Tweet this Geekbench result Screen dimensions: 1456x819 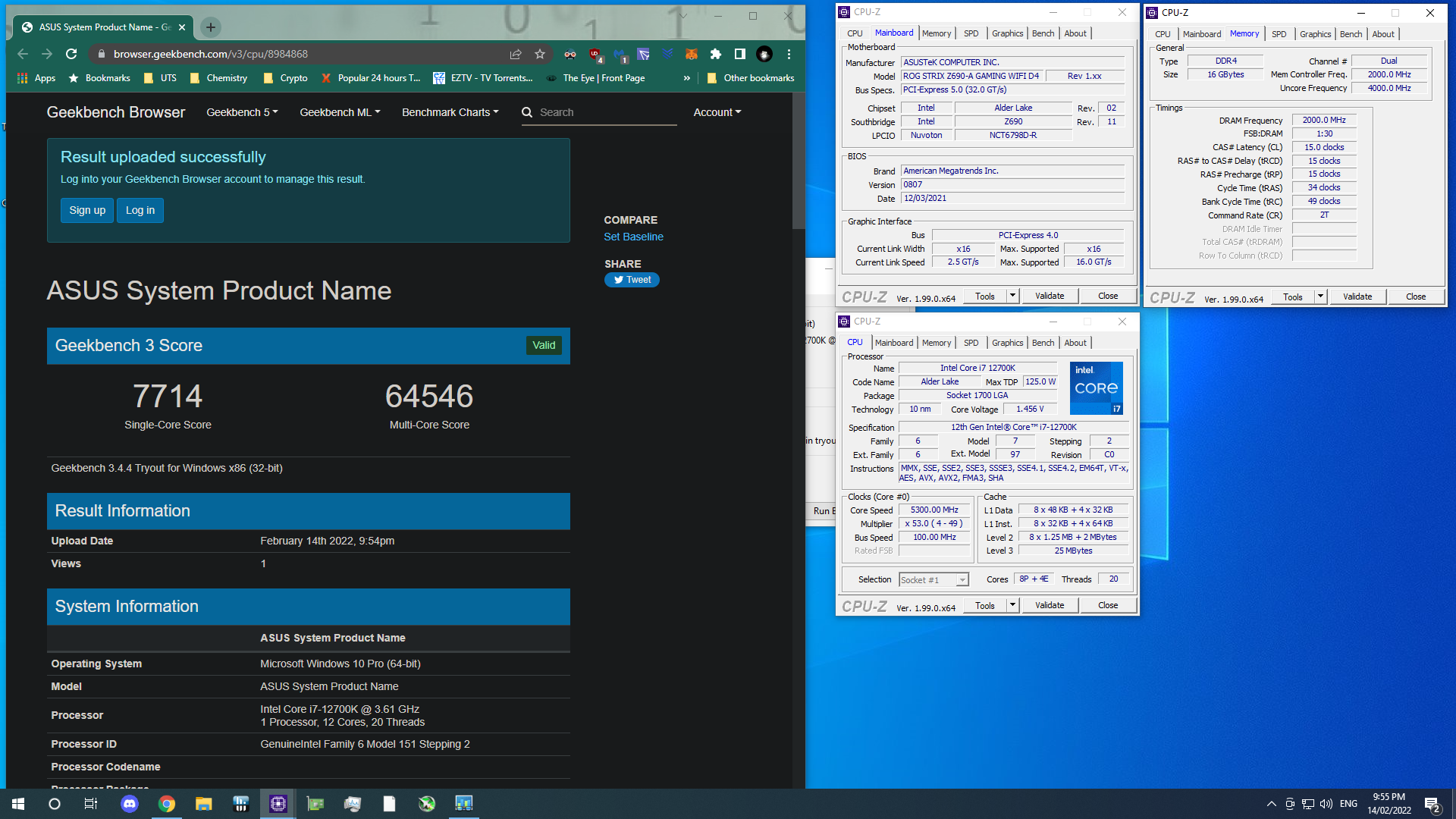coord(632,280)
